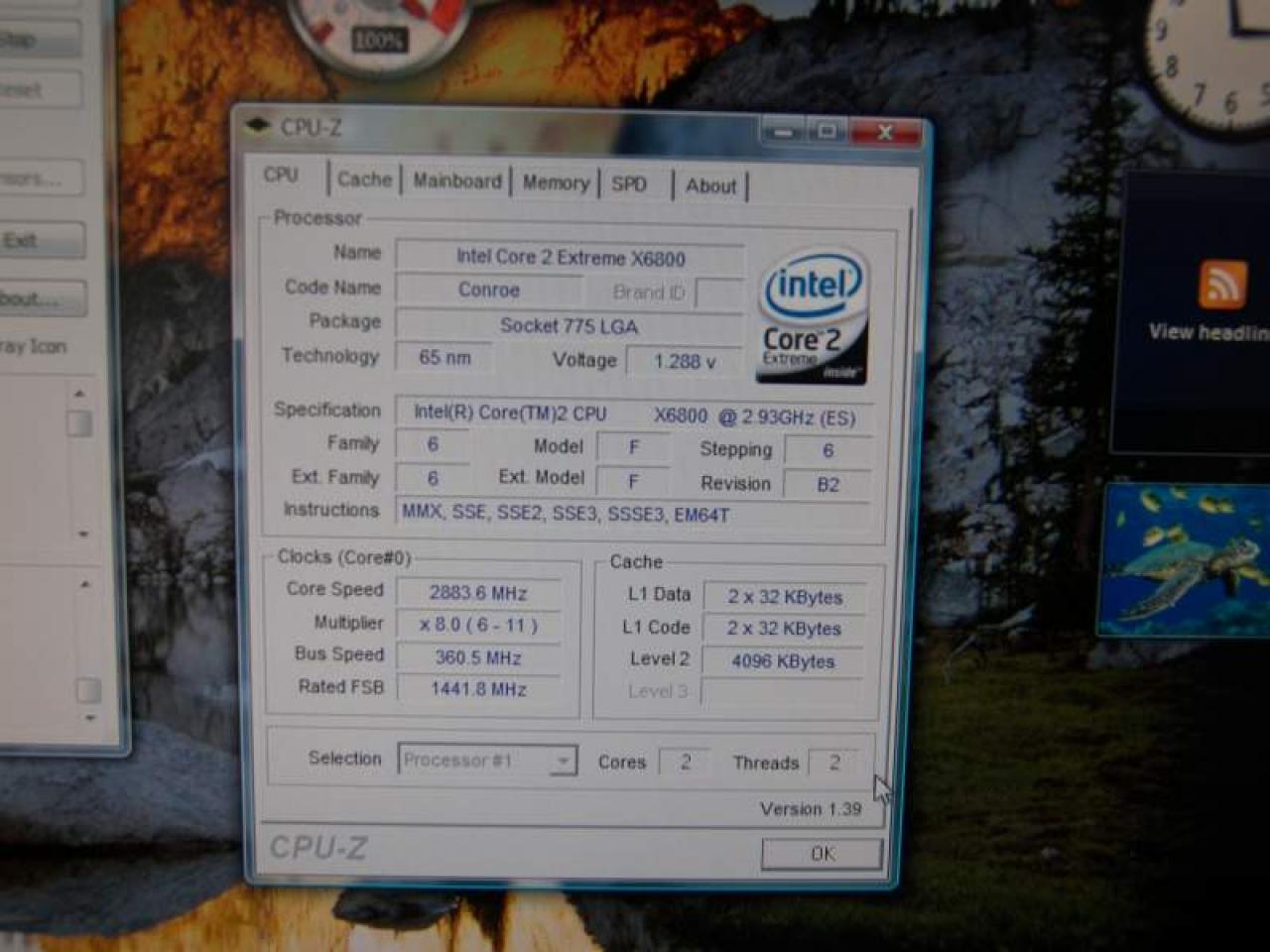This screenshot has width=1270, height=952.
Task: Click the Voltage value 1.288 v
Action: tap(684, 361)
